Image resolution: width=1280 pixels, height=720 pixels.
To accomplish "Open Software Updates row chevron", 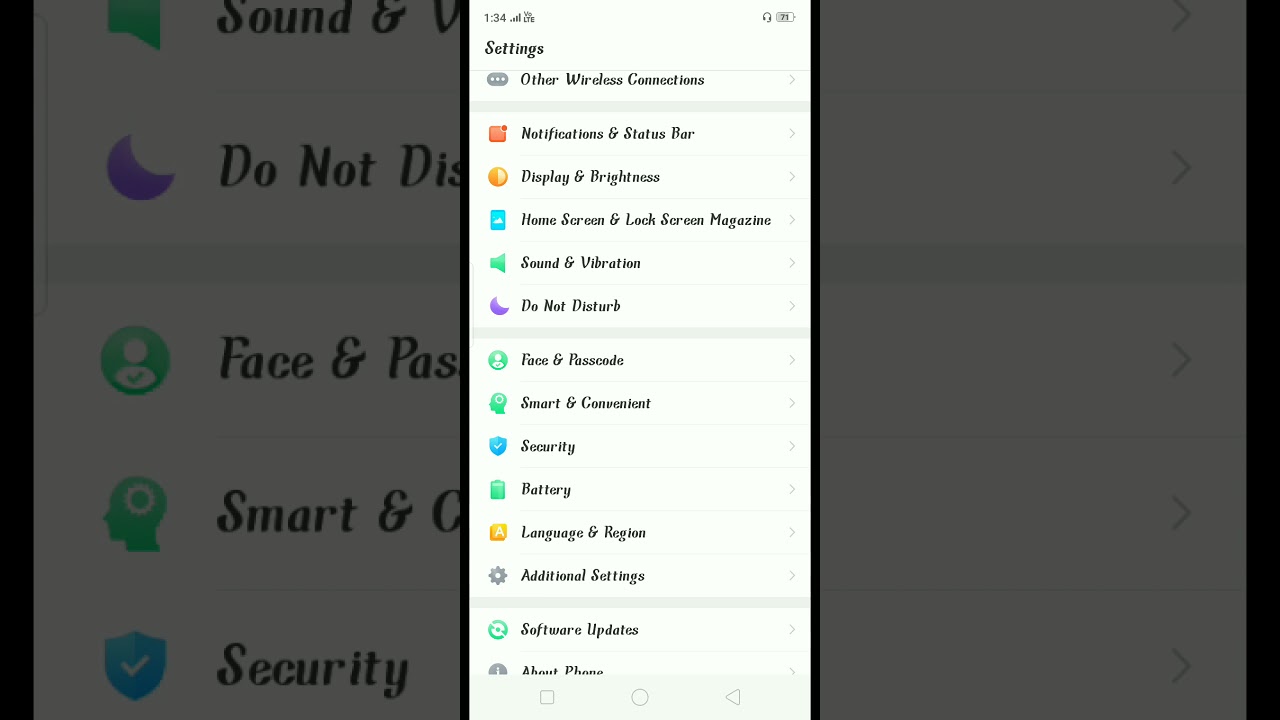I will coord(791,629).
